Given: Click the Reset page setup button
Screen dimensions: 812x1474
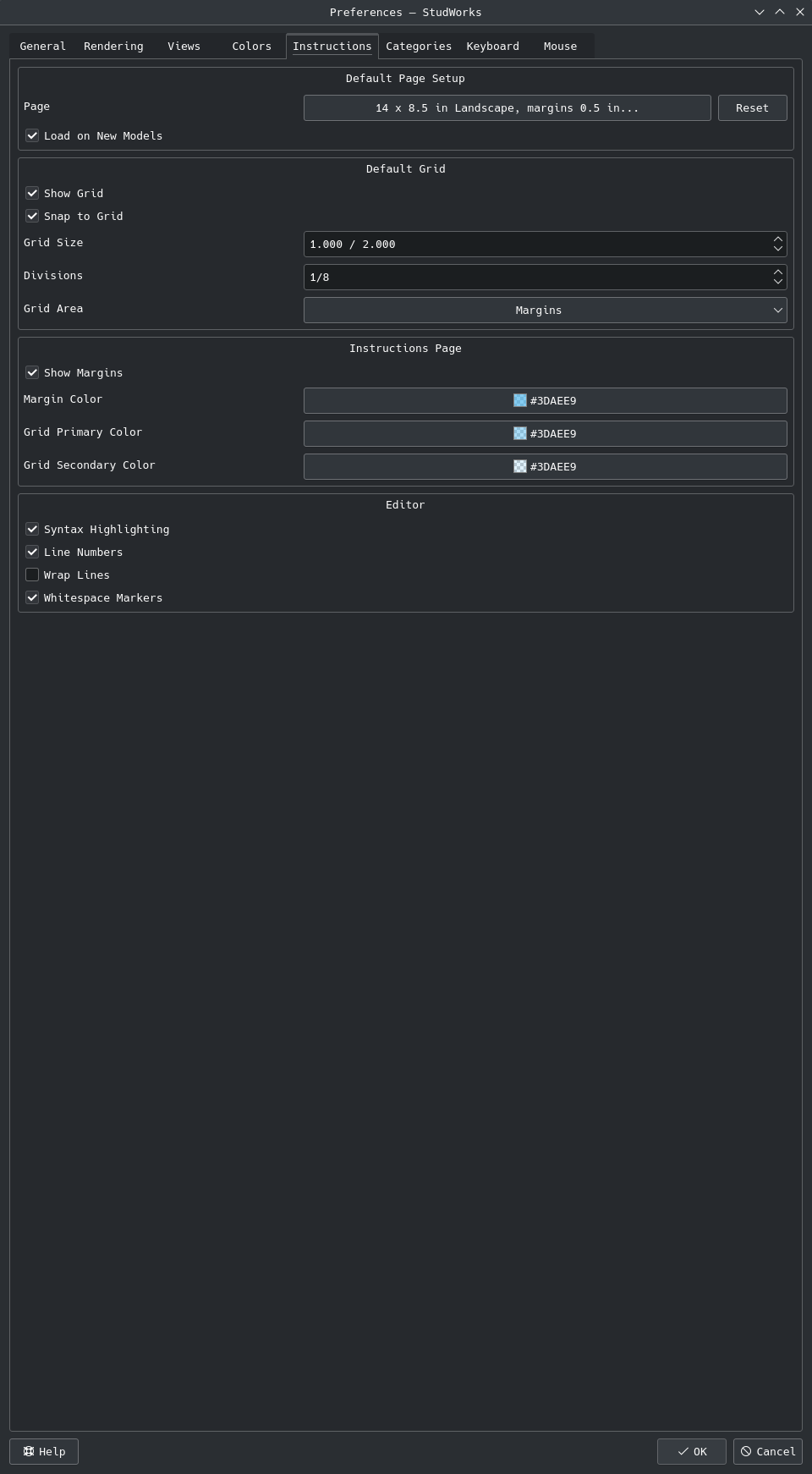Looking at the screenshot, I should 752,108.
